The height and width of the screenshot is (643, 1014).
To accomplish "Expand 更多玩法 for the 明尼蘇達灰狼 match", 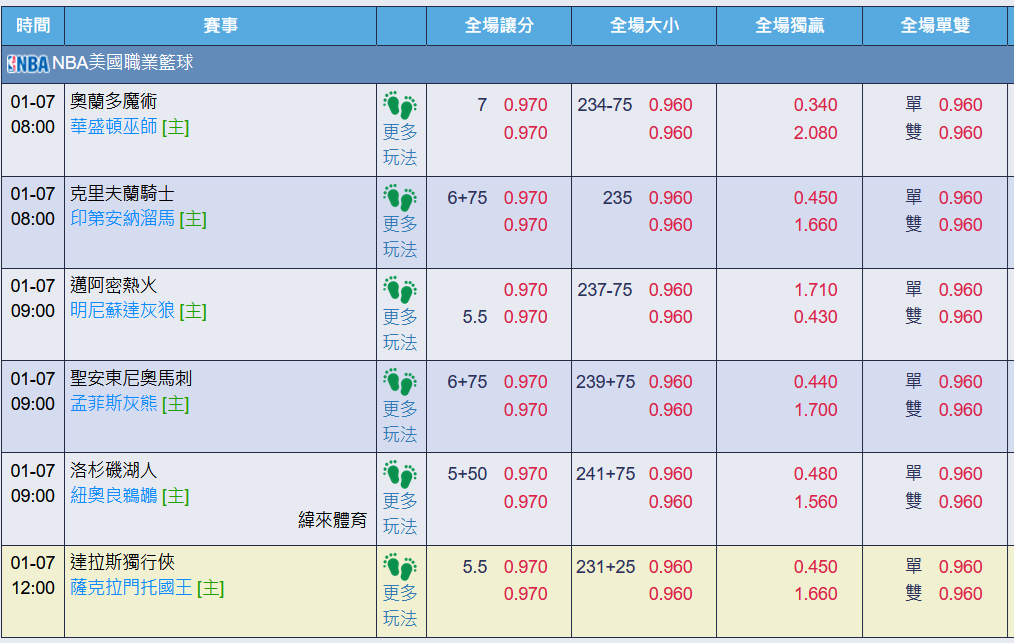I will point(400,329).
